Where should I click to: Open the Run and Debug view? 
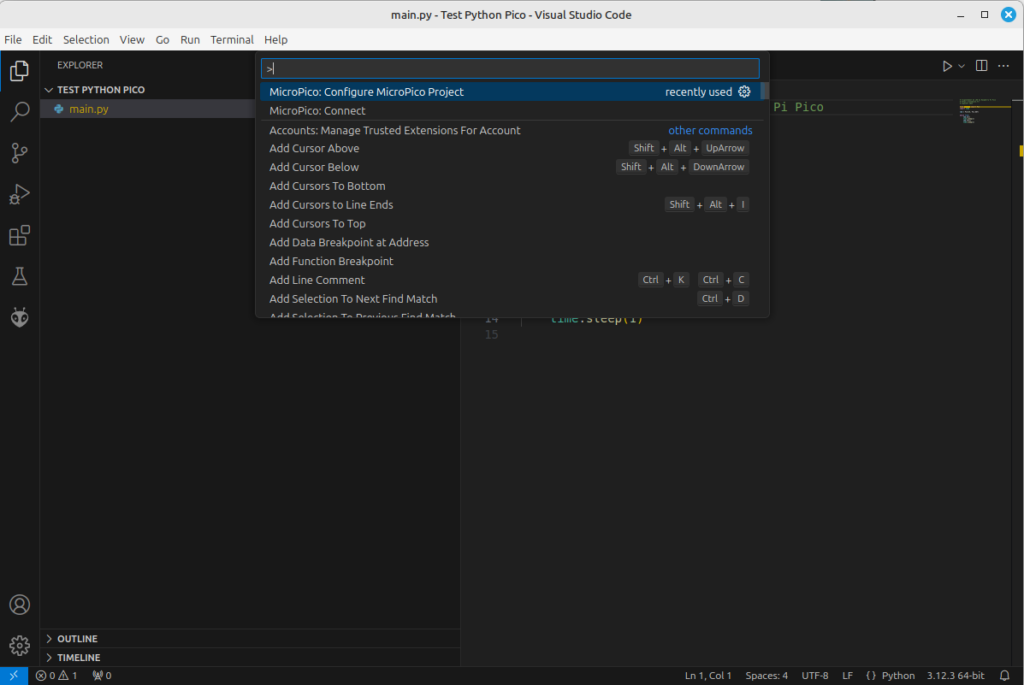20,194
